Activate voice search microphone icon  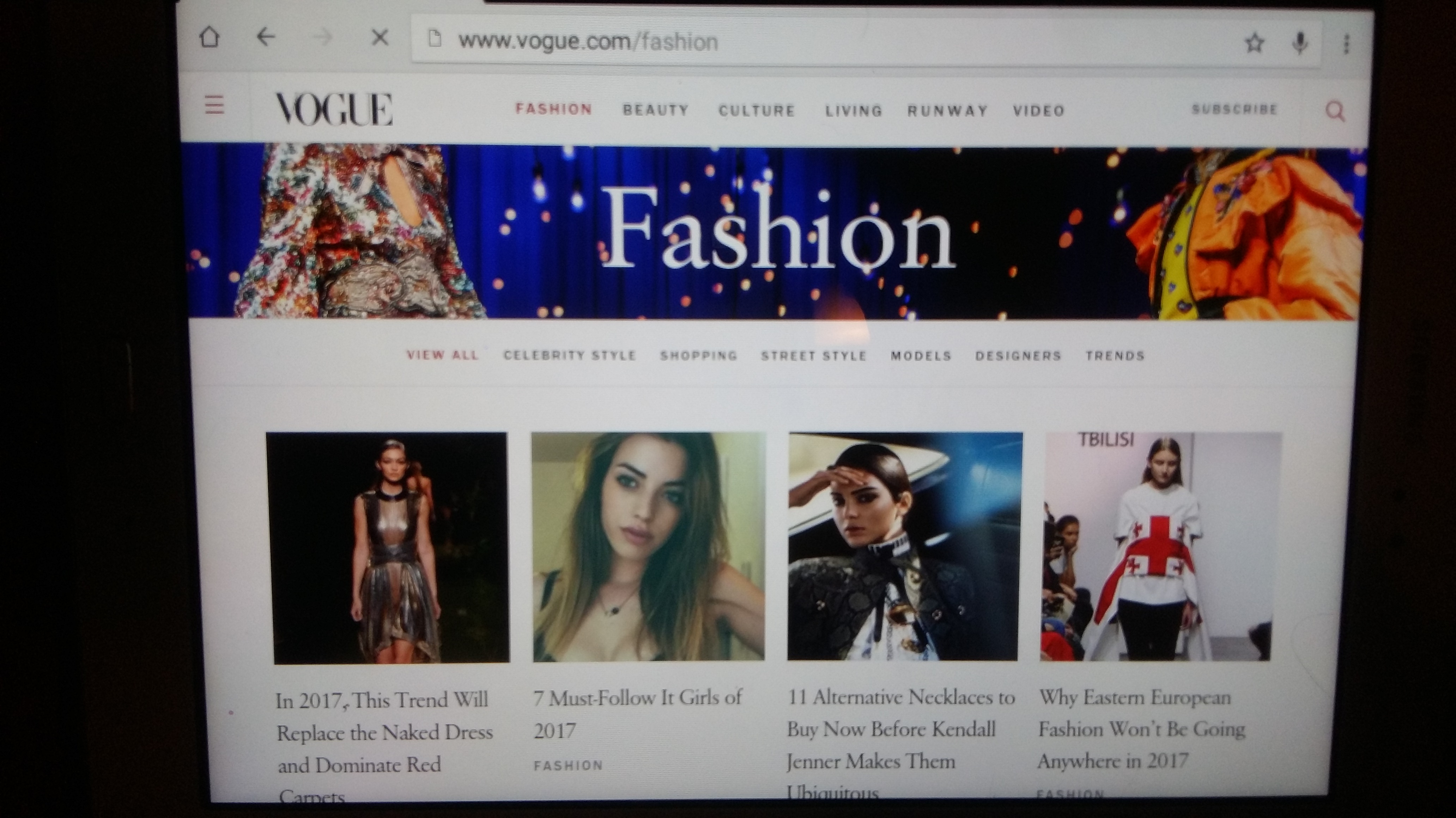click(1300, 43)
